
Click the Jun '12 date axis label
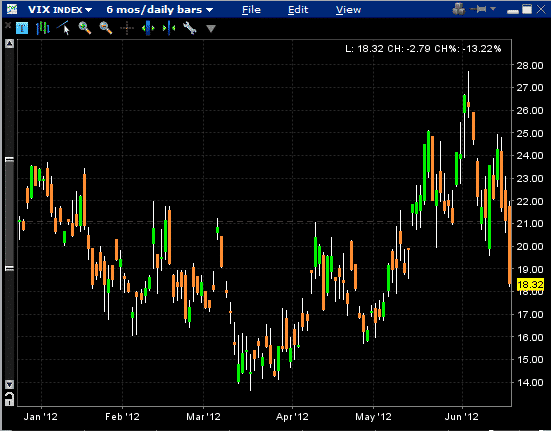click(462, 417)
